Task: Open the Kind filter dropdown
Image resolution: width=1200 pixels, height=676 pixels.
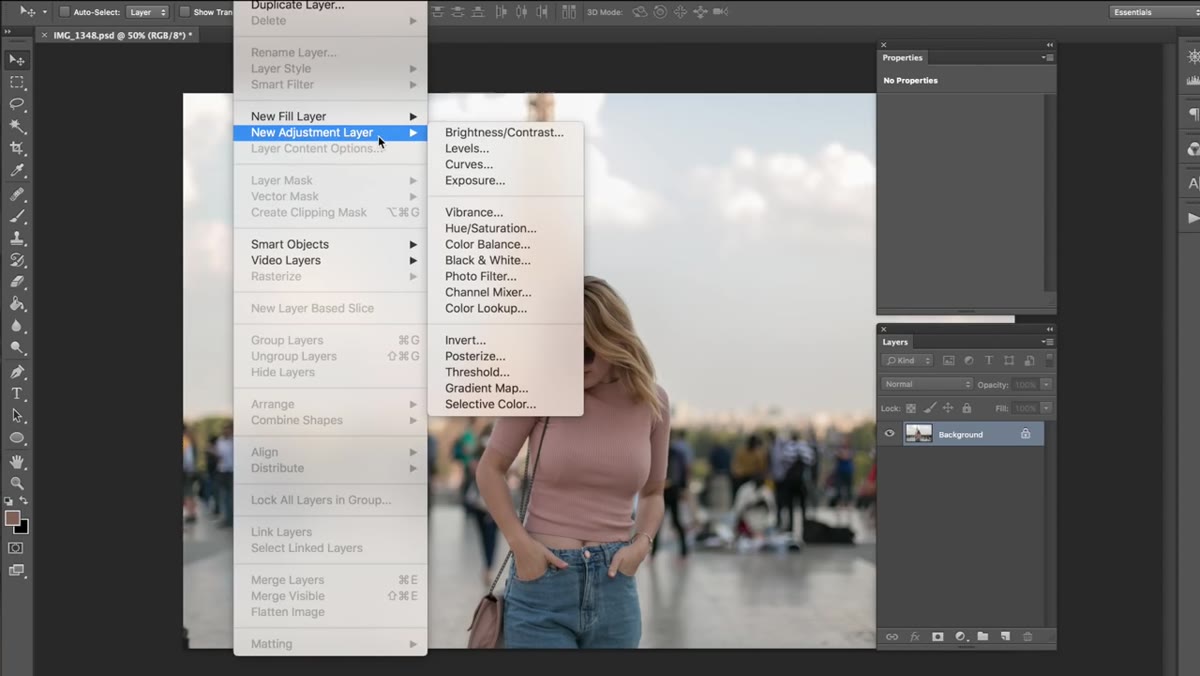Action: [907, 360]
